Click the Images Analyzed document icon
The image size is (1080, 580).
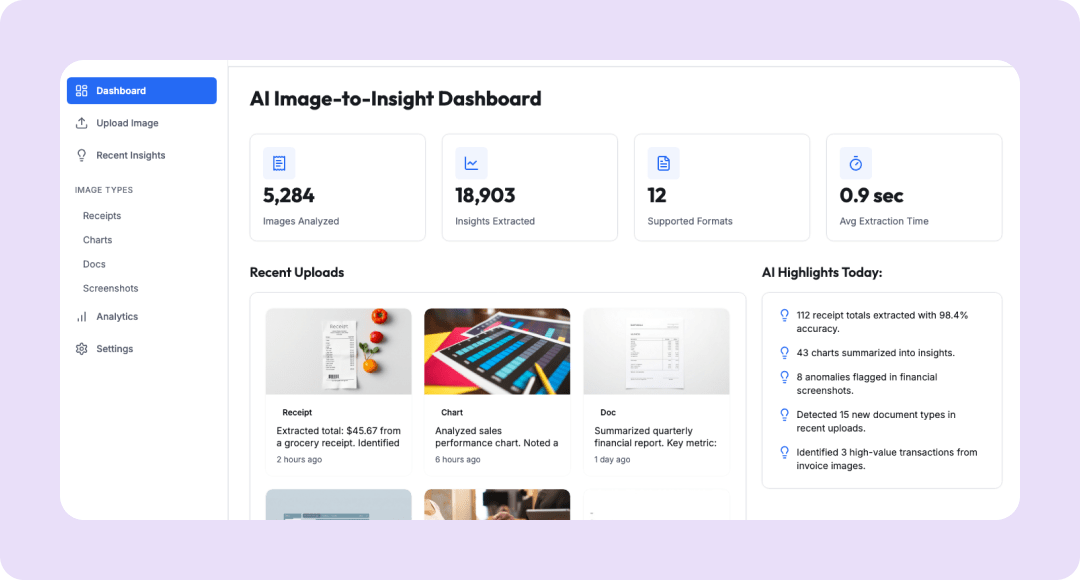point(279,163)
